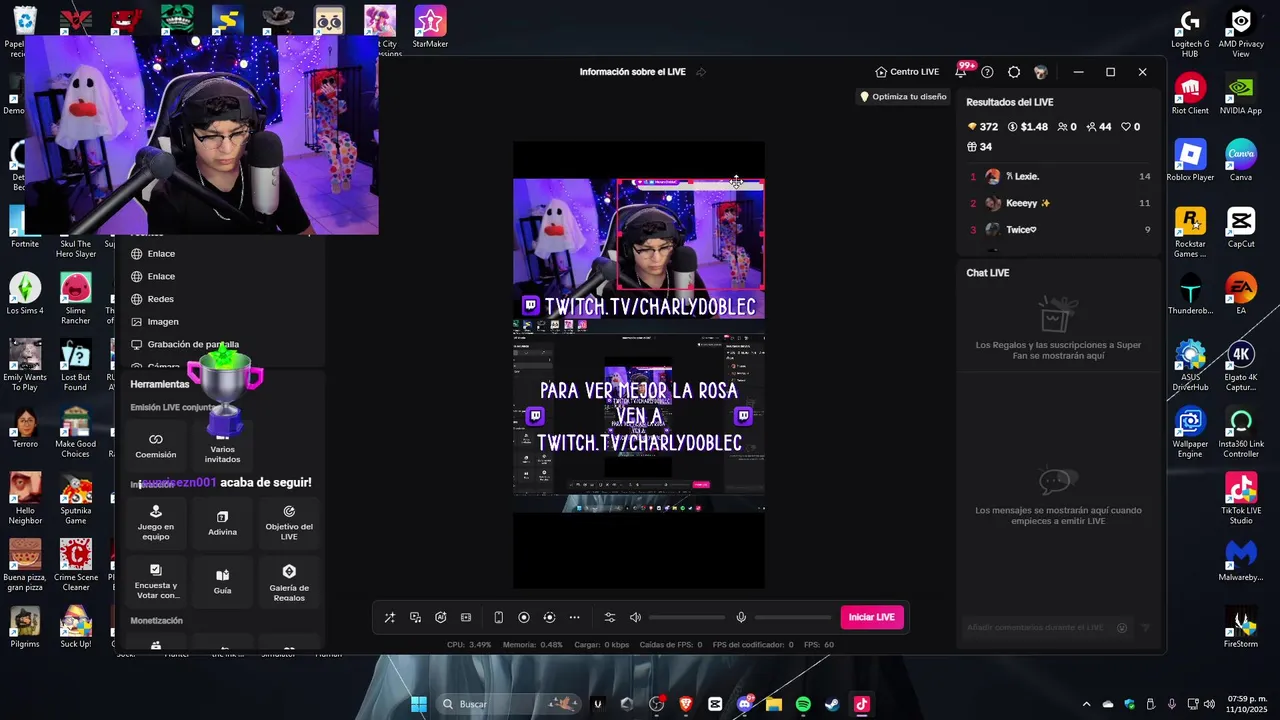This screenshot has height=720, width=1280.
Task: Adjust the speaker volume slider
Action: coord(687,618)
